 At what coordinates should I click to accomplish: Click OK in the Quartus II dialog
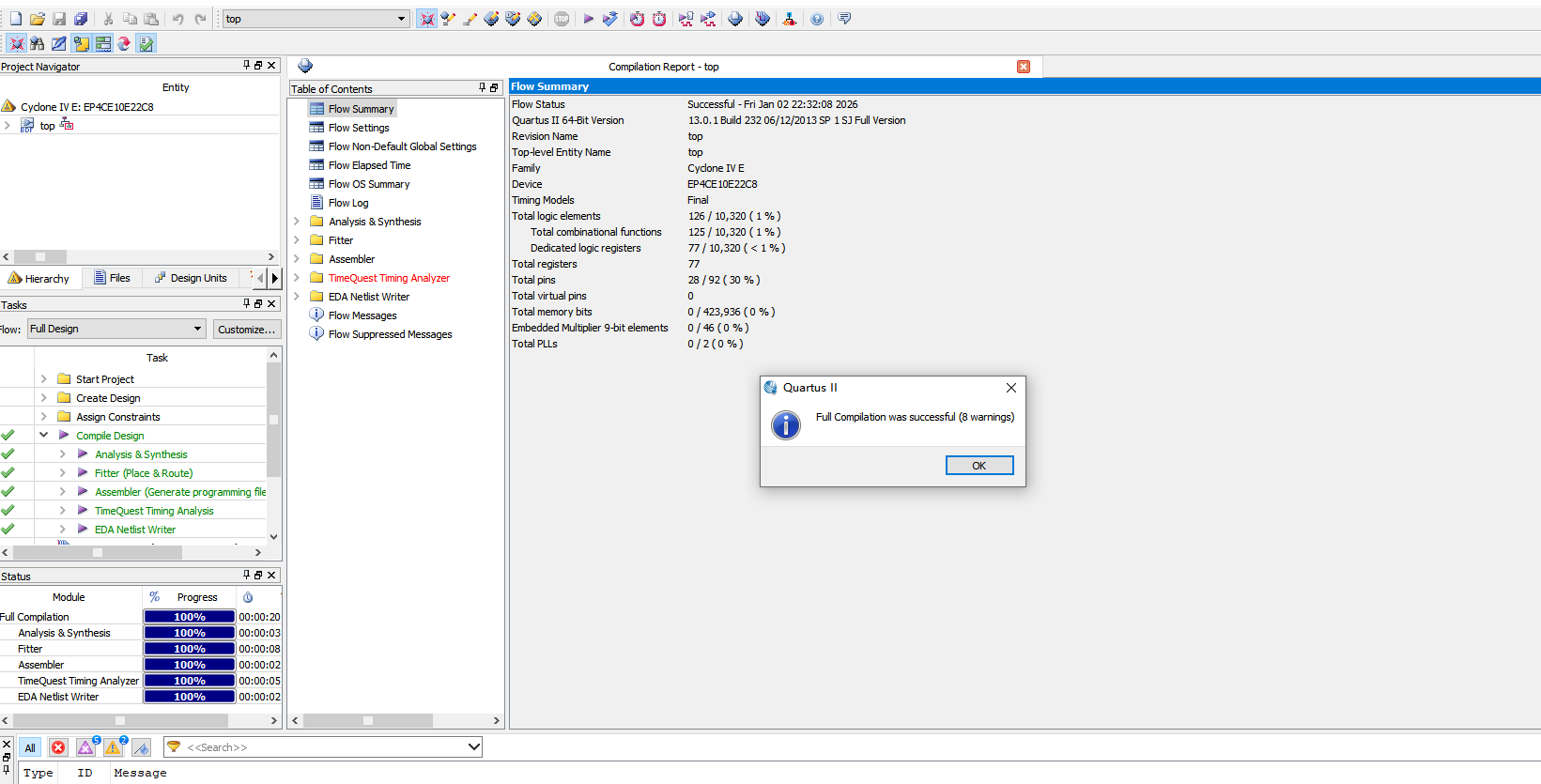click(x=979, y=466)
